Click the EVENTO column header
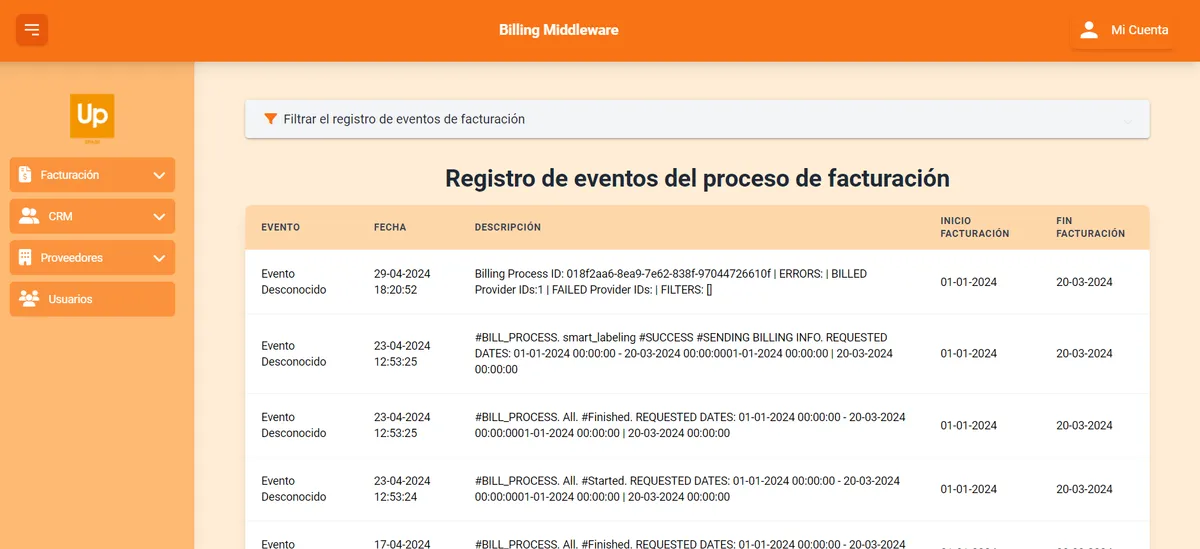This screenshot has height=549, width=1200. point(281,227)
